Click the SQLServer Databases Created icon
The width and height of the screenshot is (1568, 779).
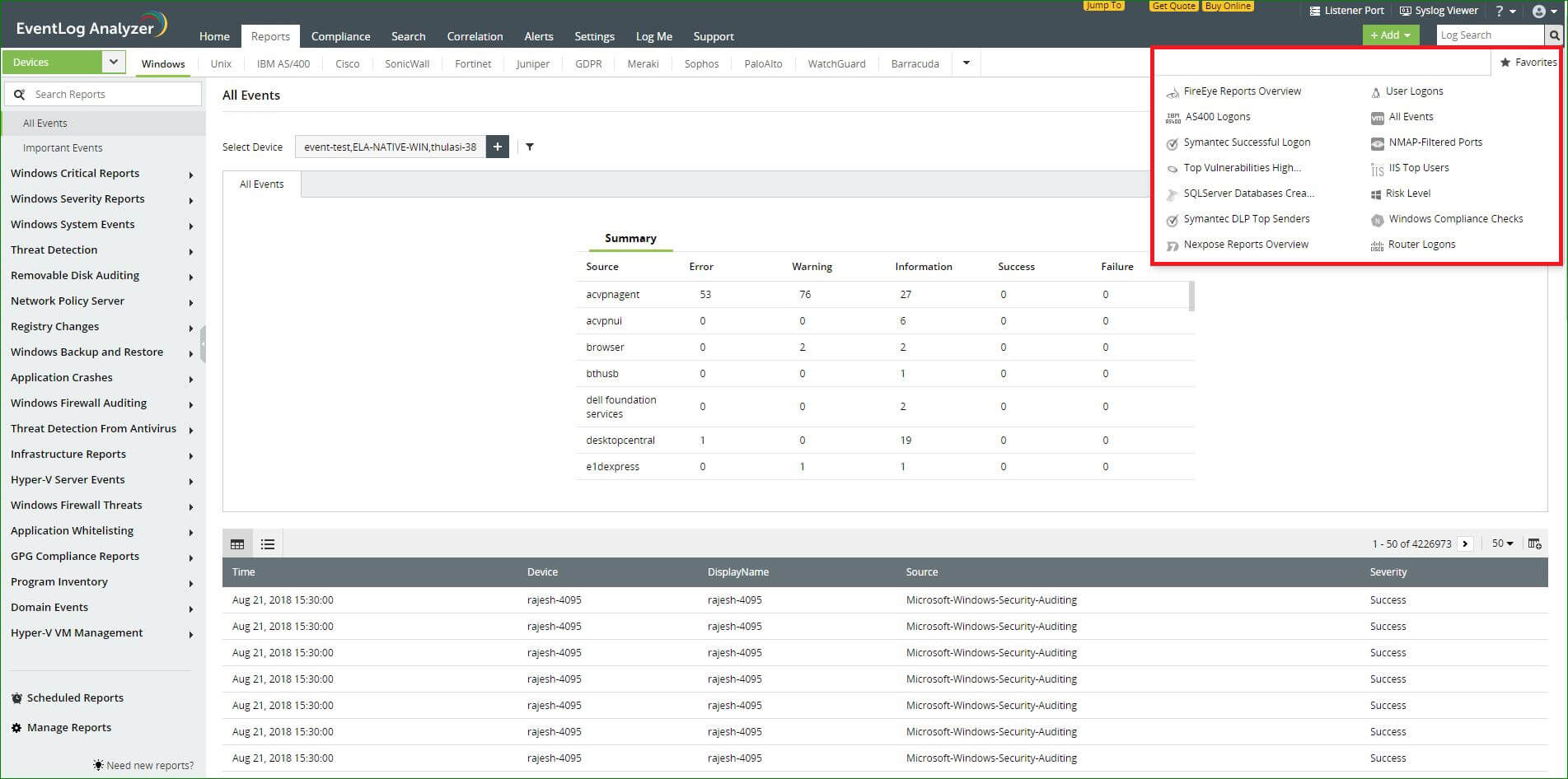tap(1172, 194)
